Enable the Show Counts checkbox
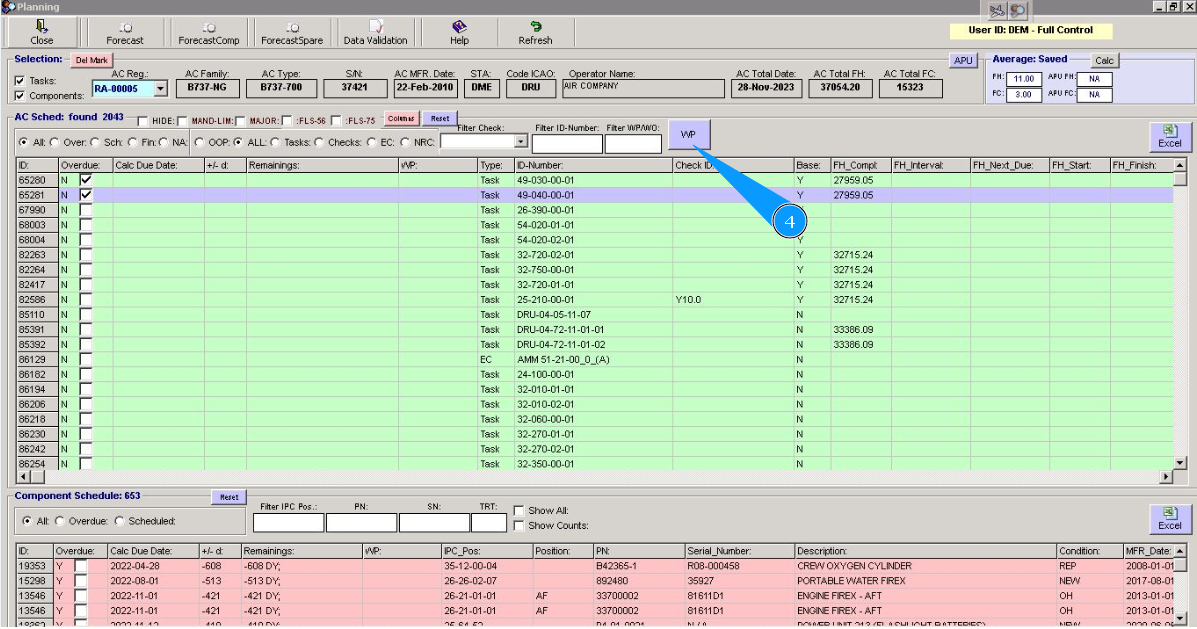This screenshot has height=629, width=1197. 518,525
